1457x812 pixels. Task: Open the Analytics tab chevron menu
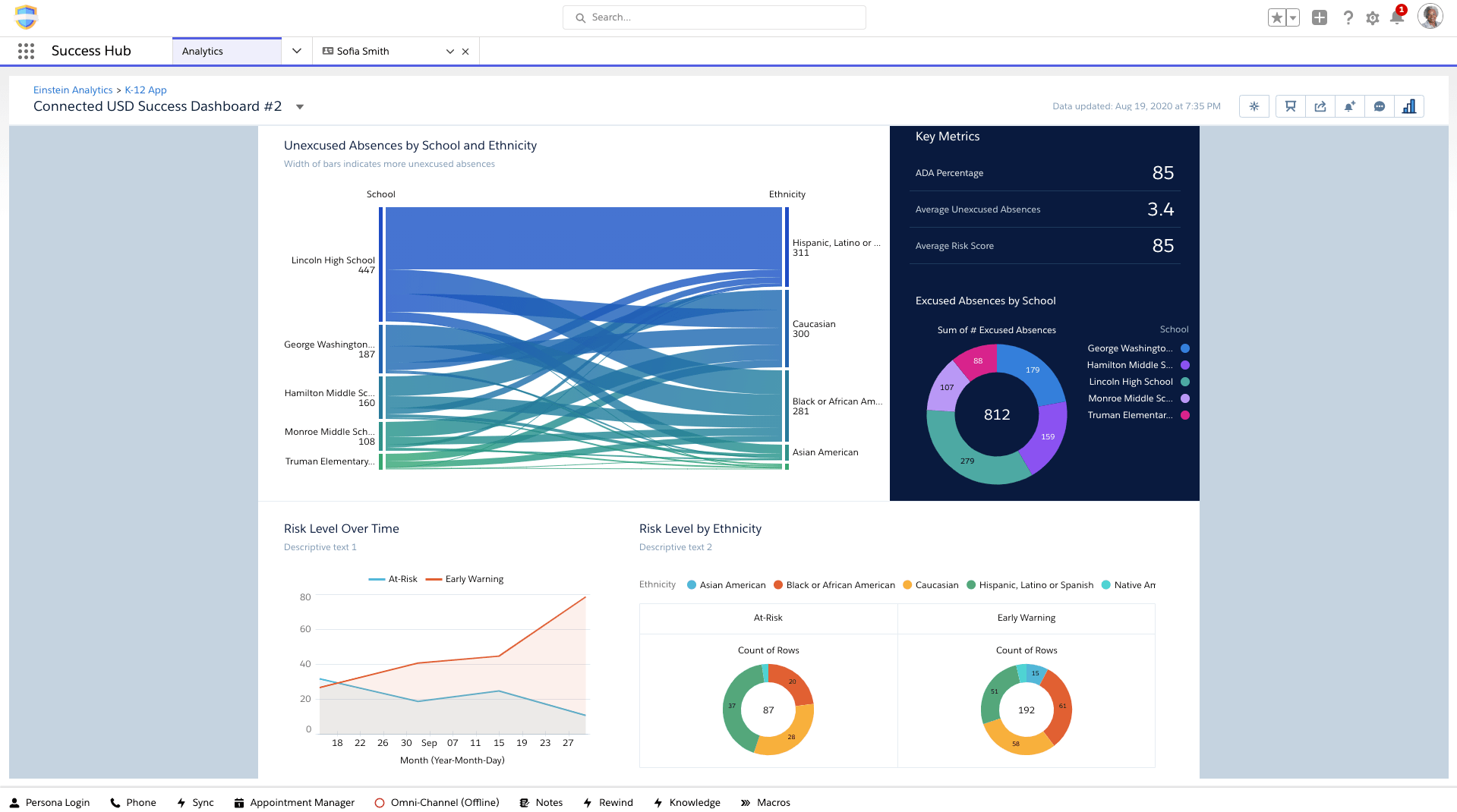click(297, 51)
